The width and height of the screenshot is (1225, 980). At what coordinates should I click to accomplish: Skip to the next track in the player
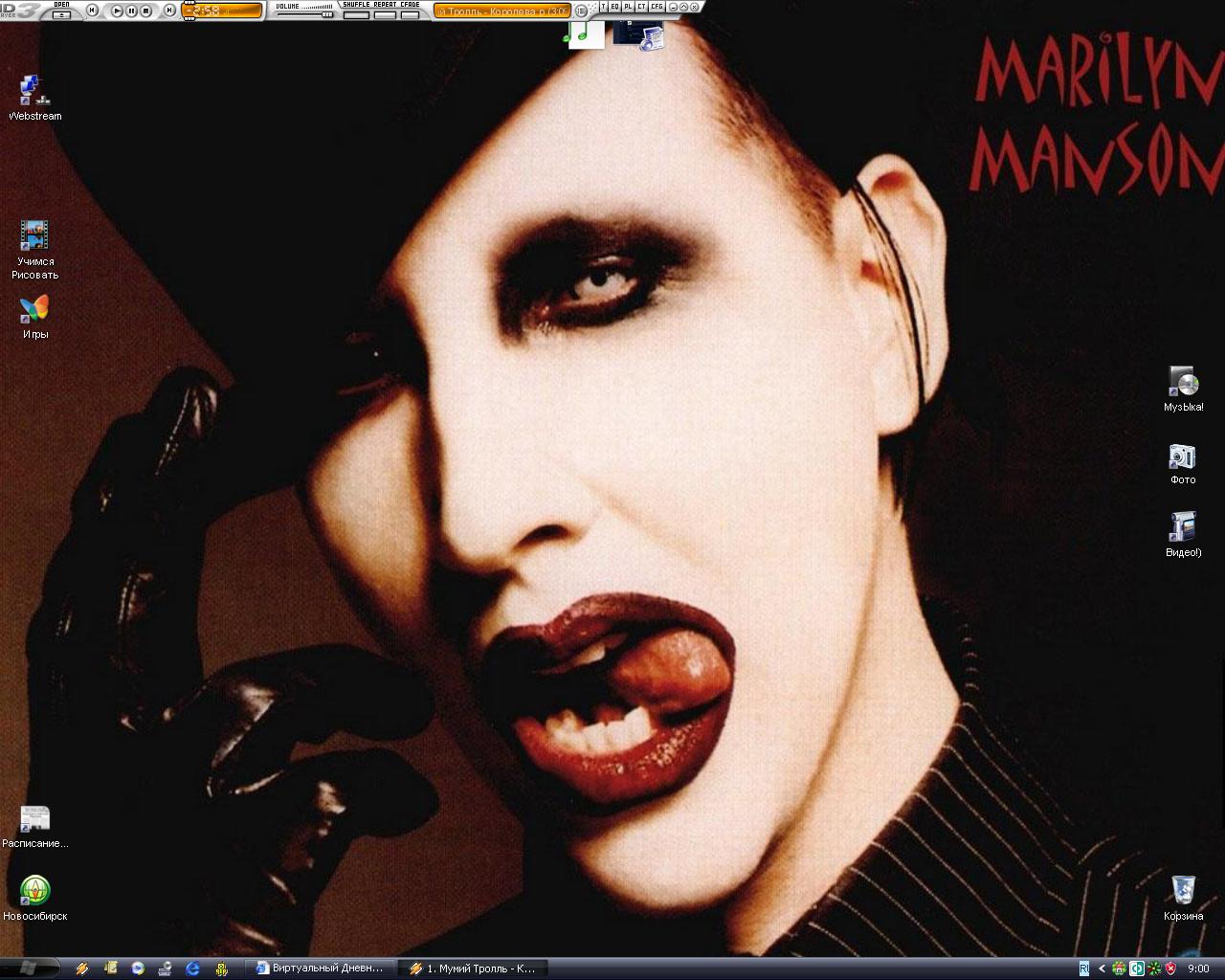(169, 11)
